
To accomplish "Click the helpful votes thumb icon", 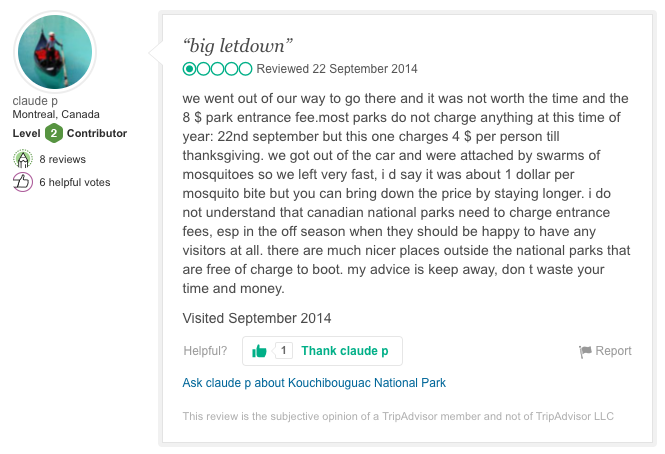I will [23, 182].
